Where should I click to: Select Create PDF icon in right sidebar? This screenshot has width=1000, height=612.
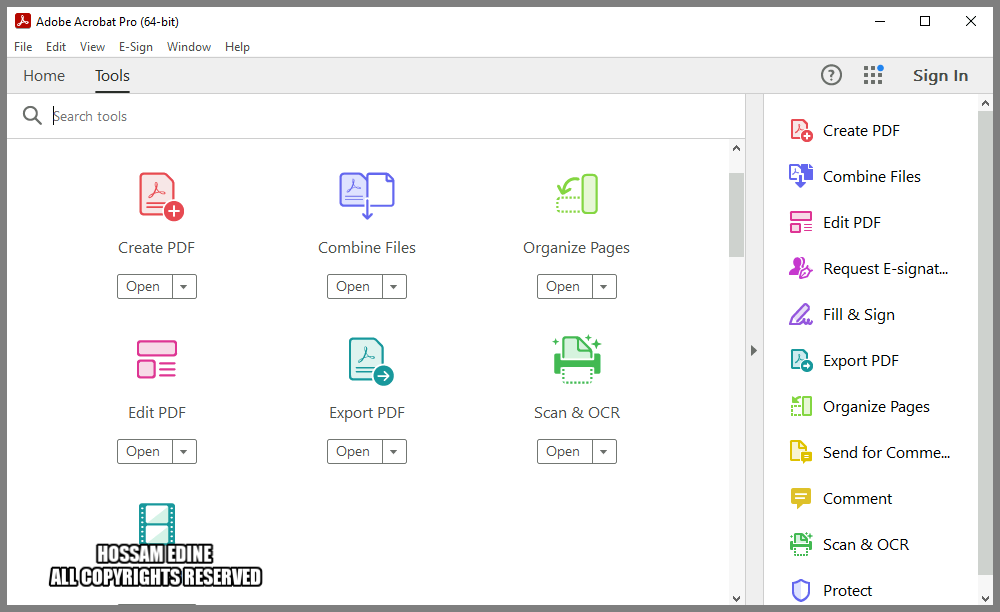click(801, 131)
